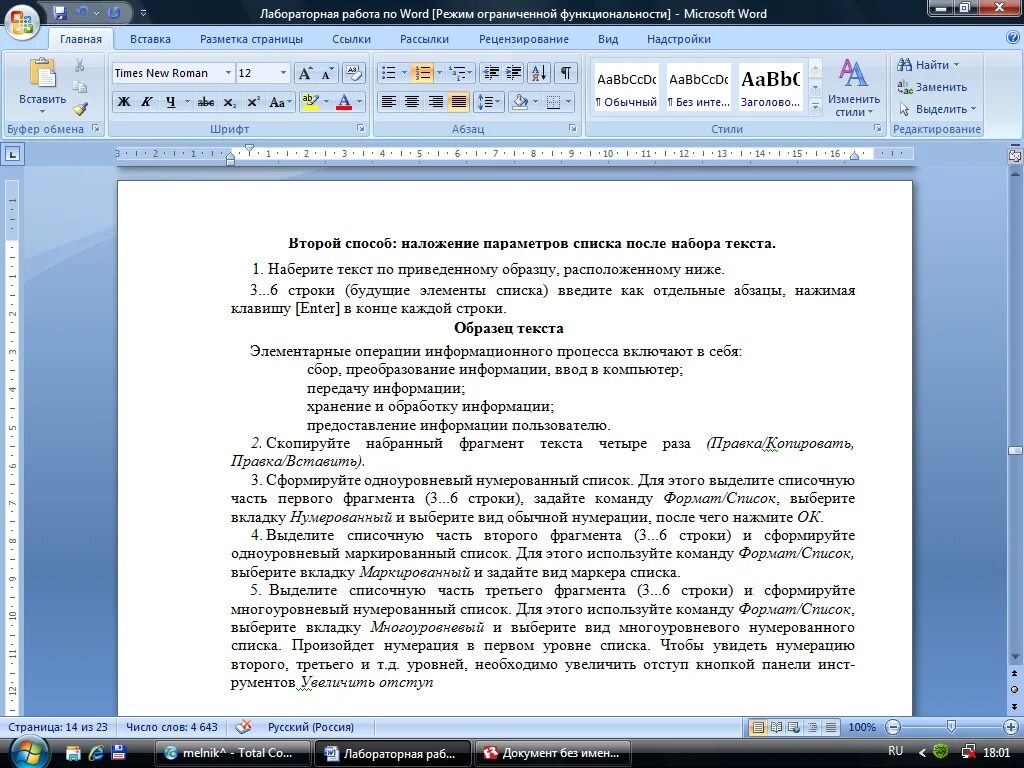Click the Office button logo
Image resolution: width=1024 pixels, height=768 pixels.
coord(22,24)
